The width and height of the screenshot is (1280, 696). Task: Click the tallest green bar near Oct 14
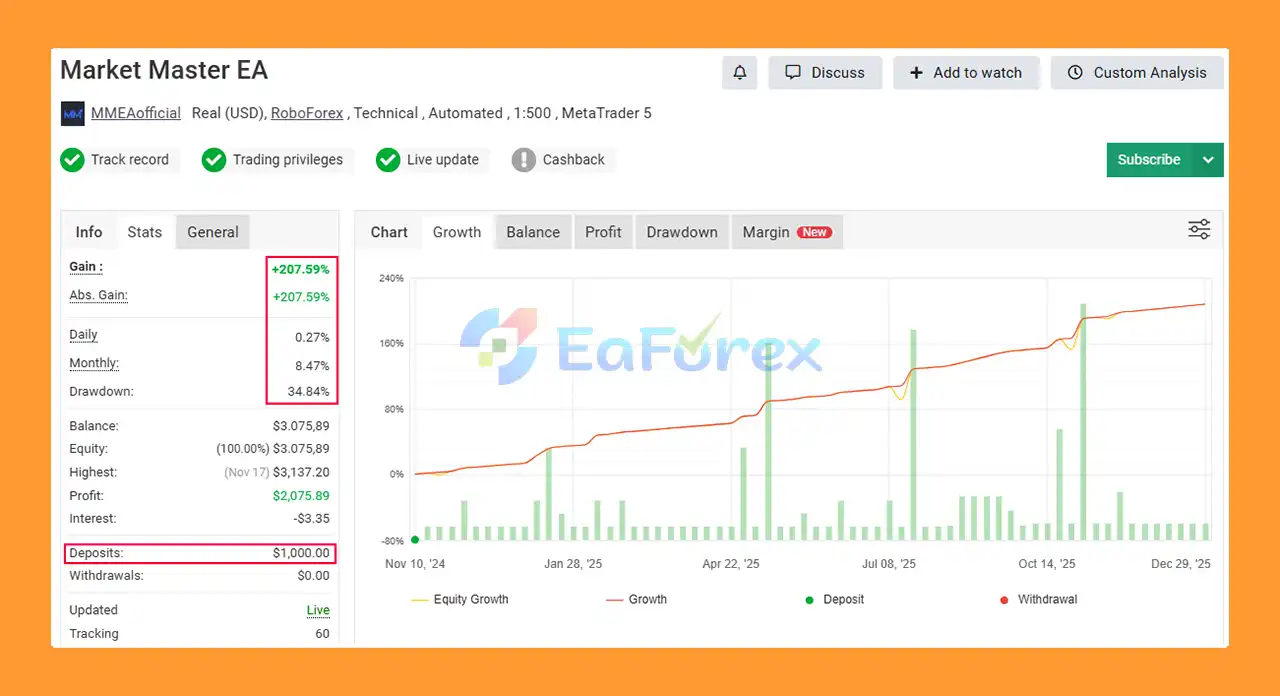[x=1083, y=420]
